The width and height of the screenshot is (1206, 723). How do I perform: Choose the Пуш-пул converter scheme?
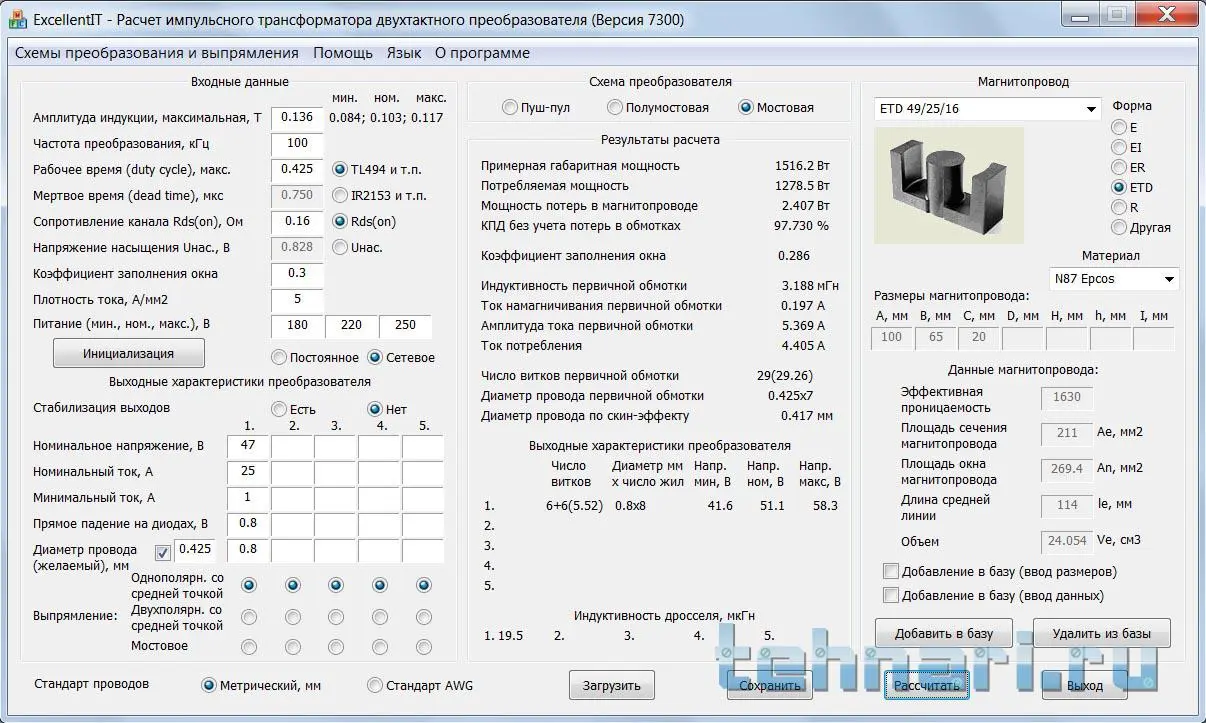510,108
